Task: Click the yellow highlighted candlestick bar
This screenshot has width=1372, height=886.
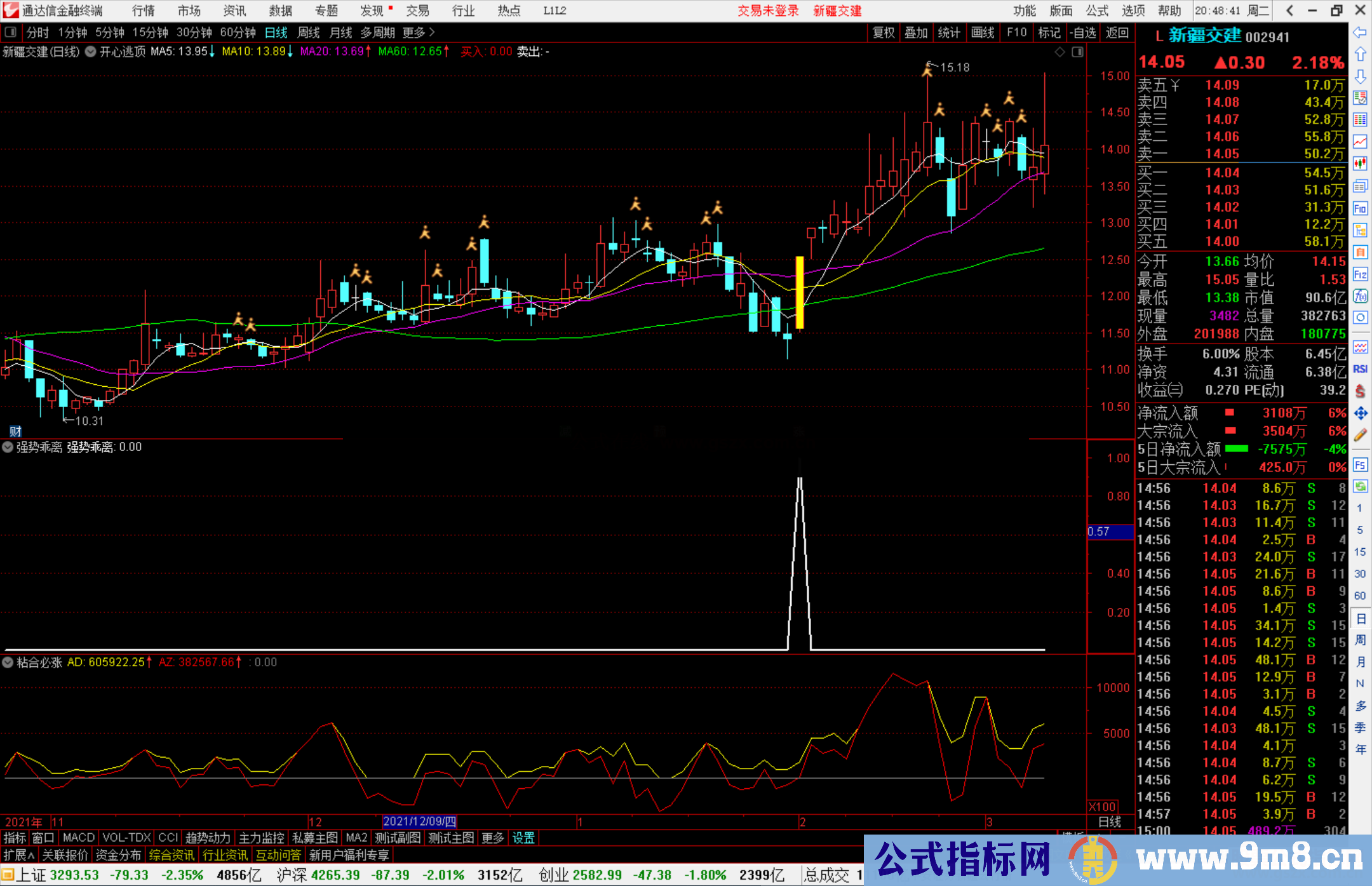Action: point(800,292)
